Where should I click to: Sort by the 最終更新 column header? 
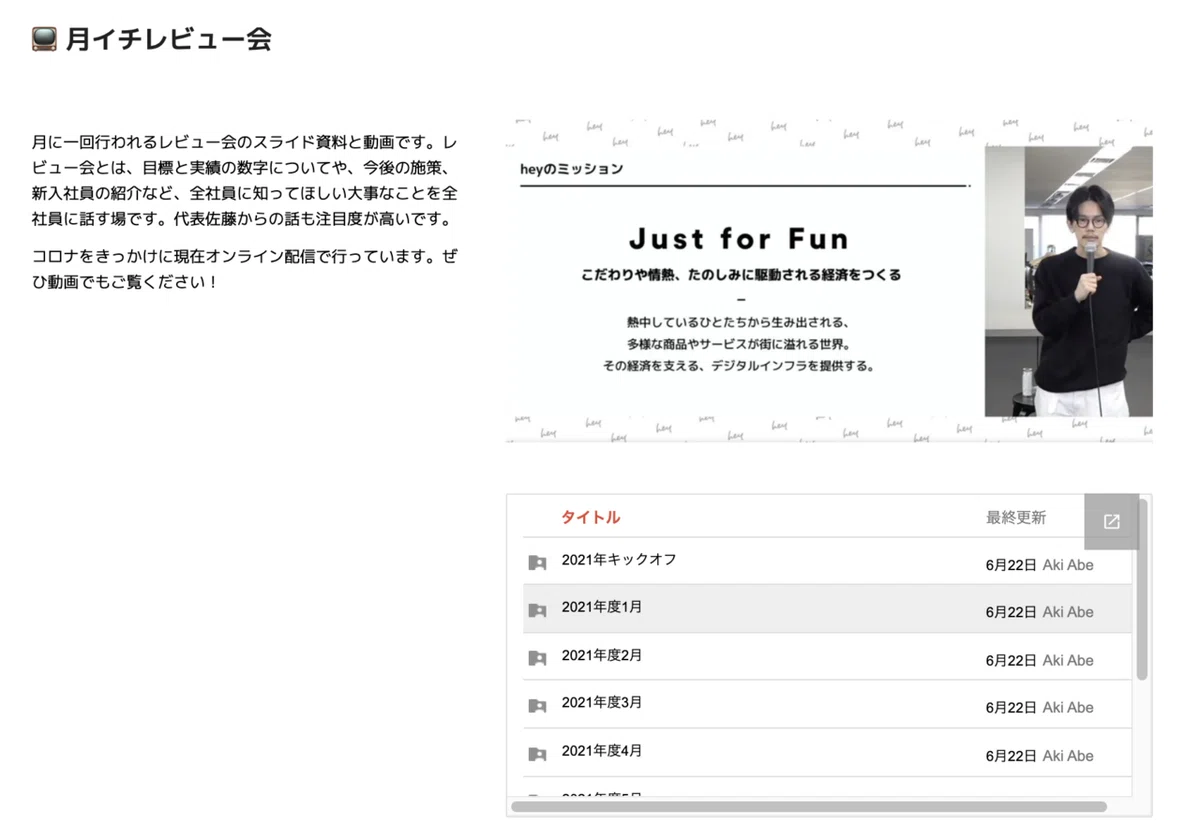pyautogui.click(x=1016, y=517)
